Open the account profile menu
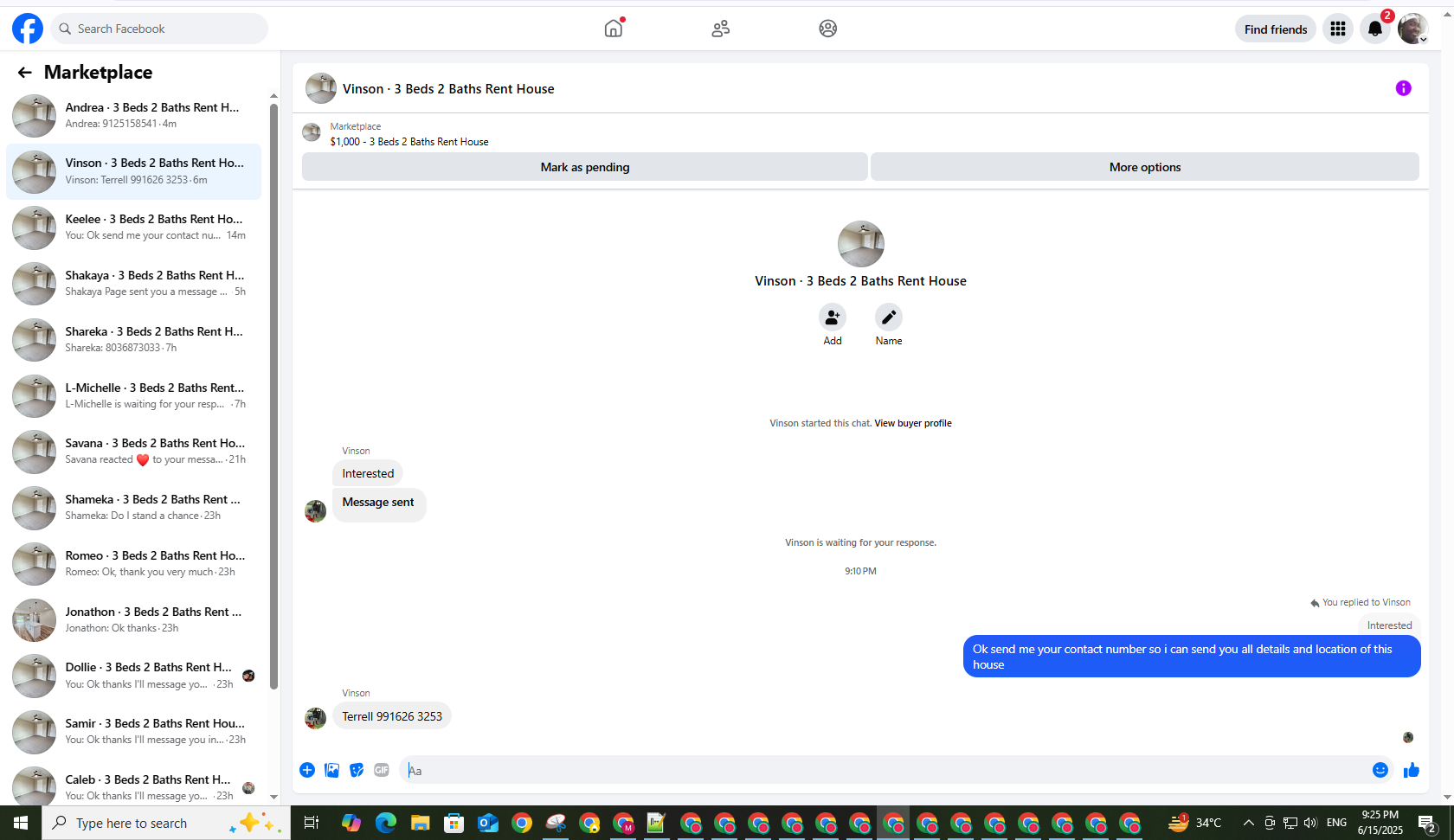Image resolution: width=1454 pixels, height=840 pixels. point(1412,29)
